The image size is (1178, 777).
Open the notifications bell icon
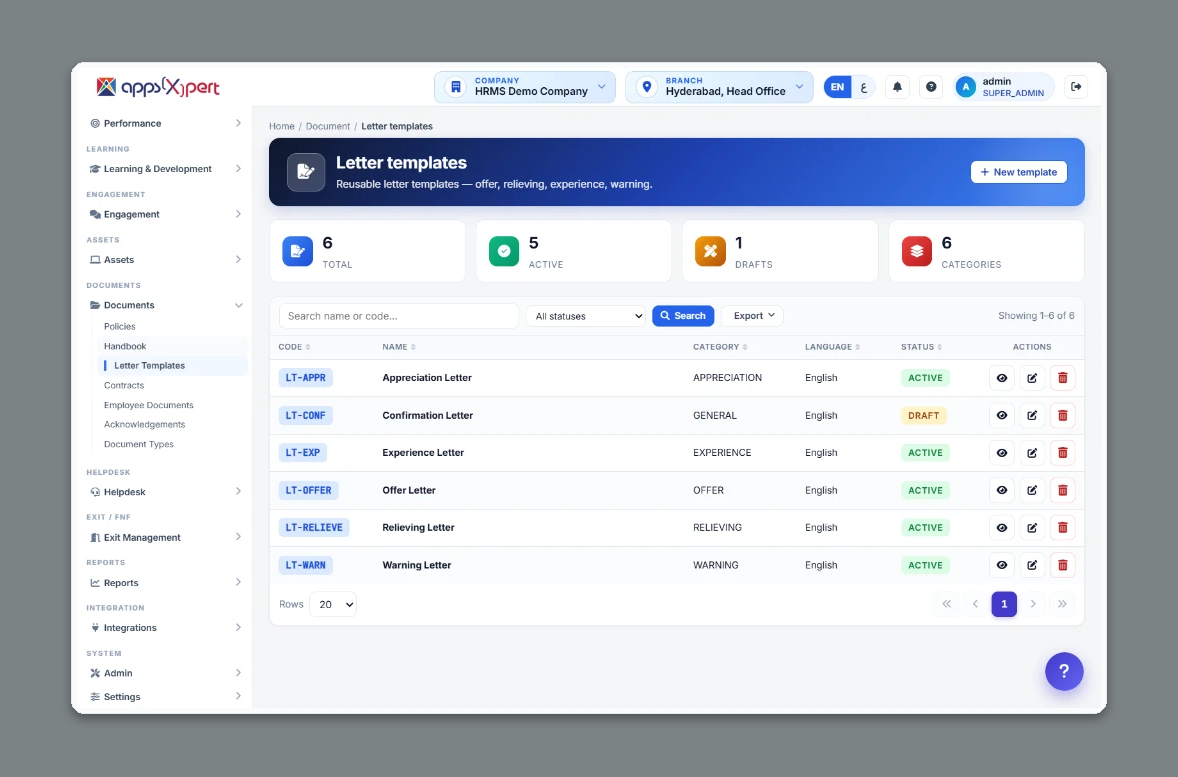coord(897,87)
